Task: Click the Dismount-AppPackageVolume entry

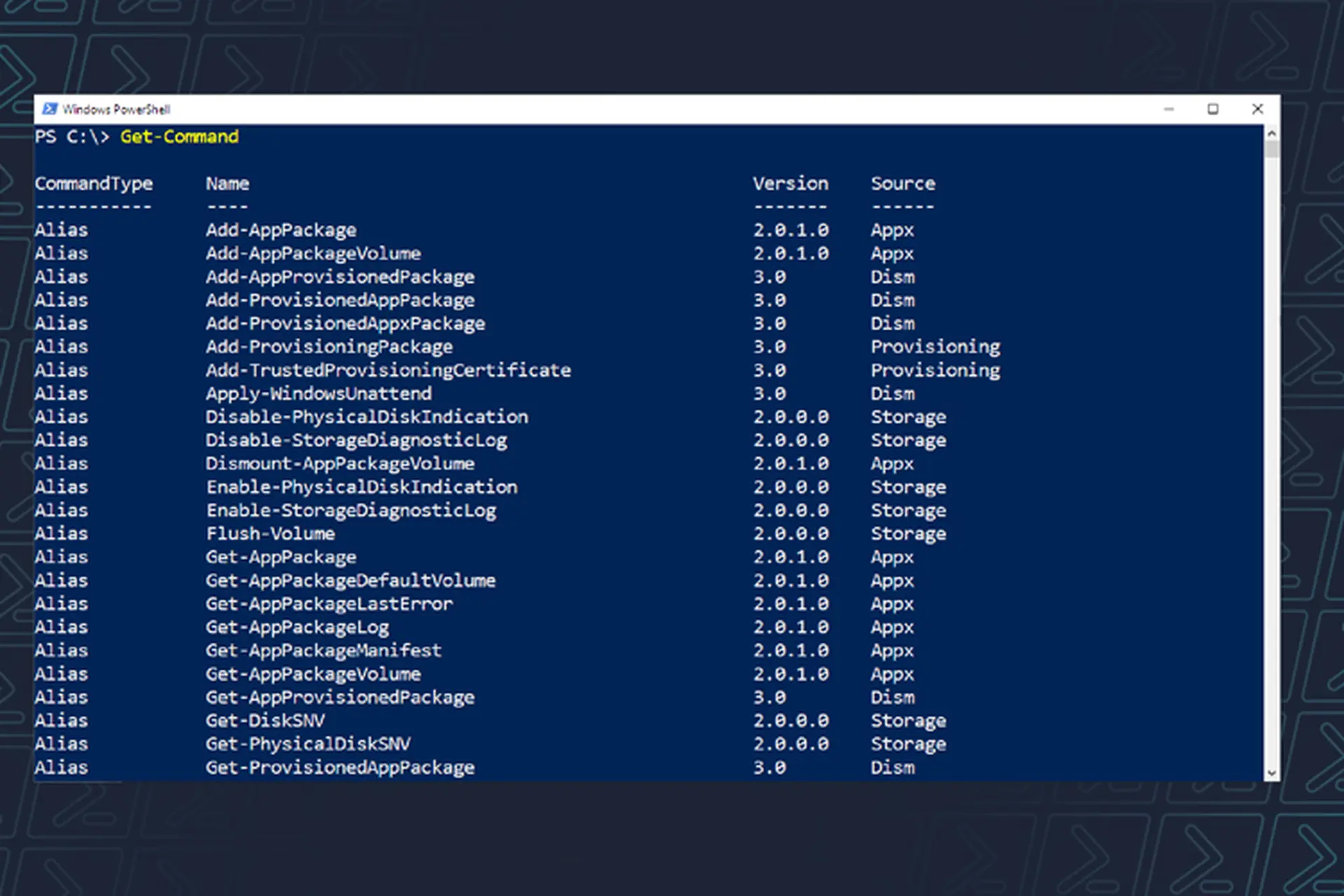Action: pyautogui.click(x=340, y=463)
